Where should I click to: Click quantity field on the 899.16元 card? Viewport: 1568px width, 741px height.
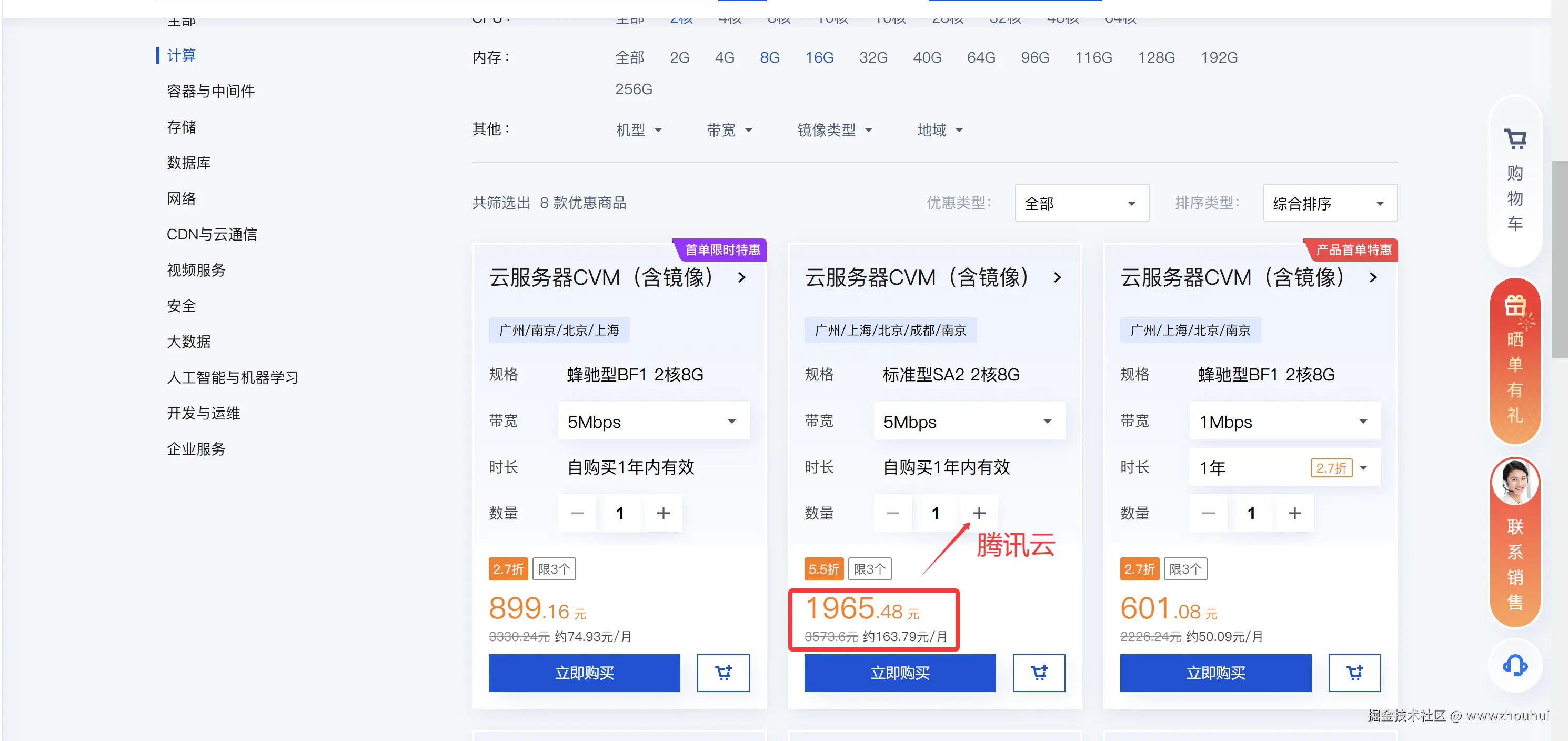pos(620,513)
